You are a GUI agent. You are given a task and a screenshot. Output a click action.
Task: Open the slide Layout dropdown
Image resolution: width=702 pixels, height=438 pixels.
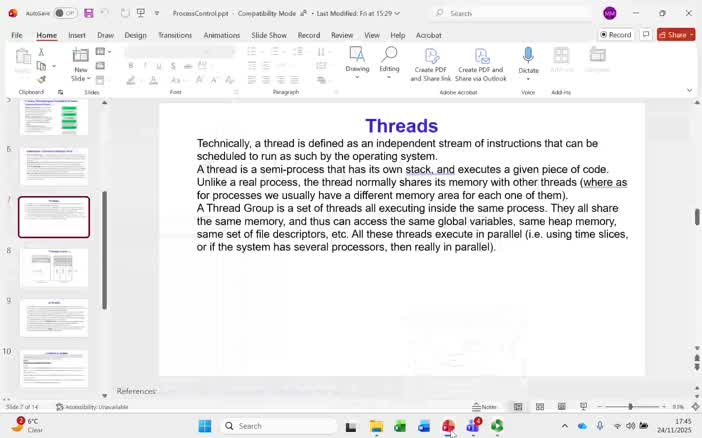103,52
